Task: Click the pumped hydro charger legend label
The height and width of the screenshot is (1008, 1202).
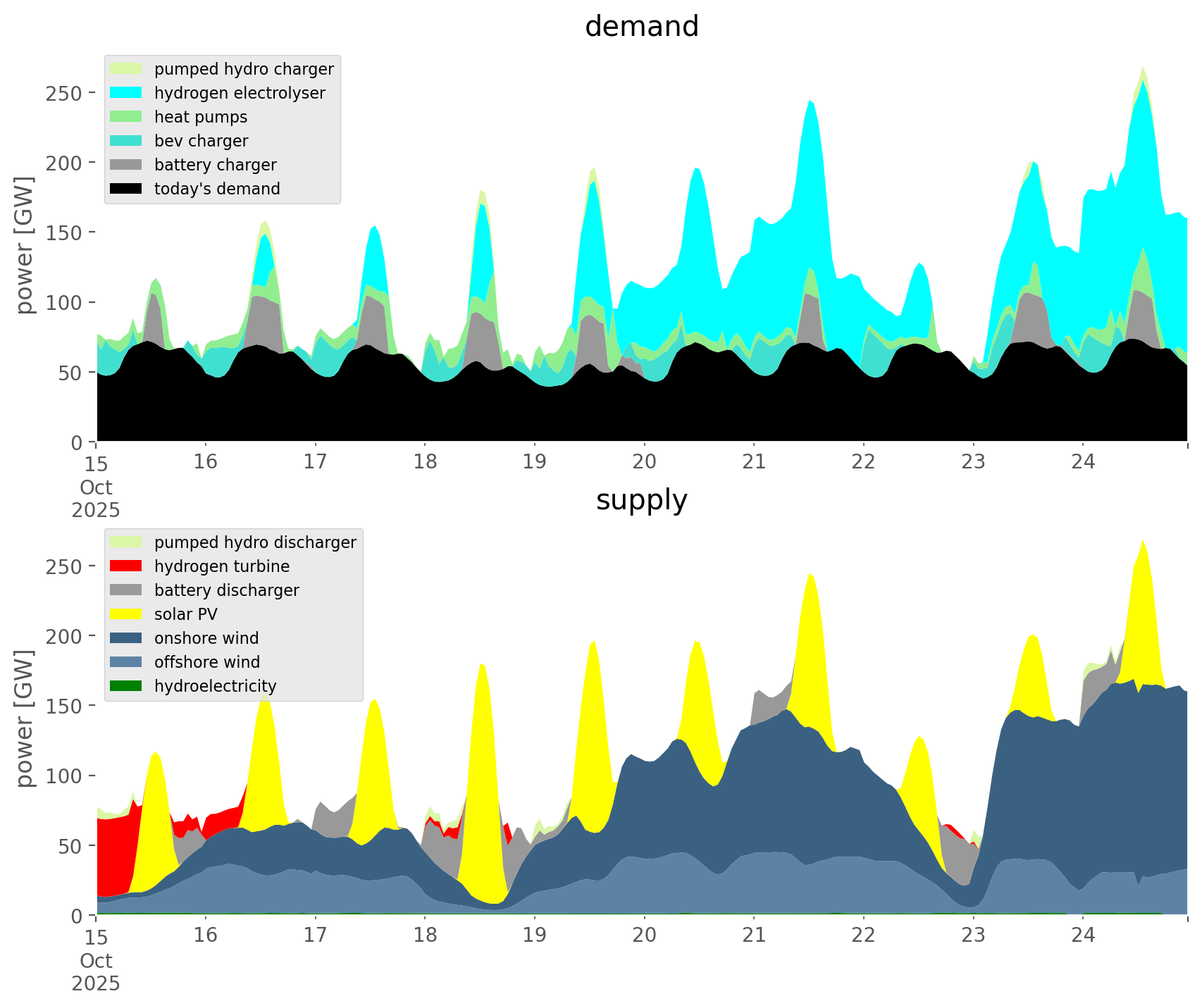Action: pos(244,69)
